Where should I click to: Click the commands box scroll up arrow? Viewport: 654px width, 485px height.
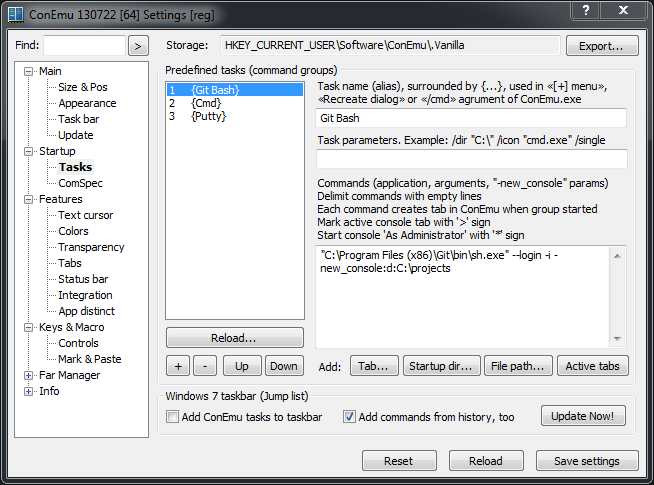click(618, 256)
